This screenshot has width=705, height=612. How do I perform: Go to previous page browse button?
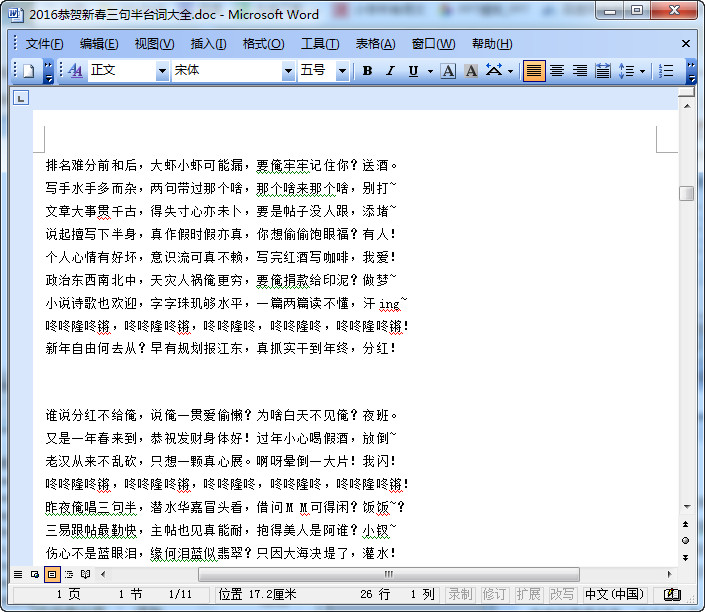(x=686, y=524)
